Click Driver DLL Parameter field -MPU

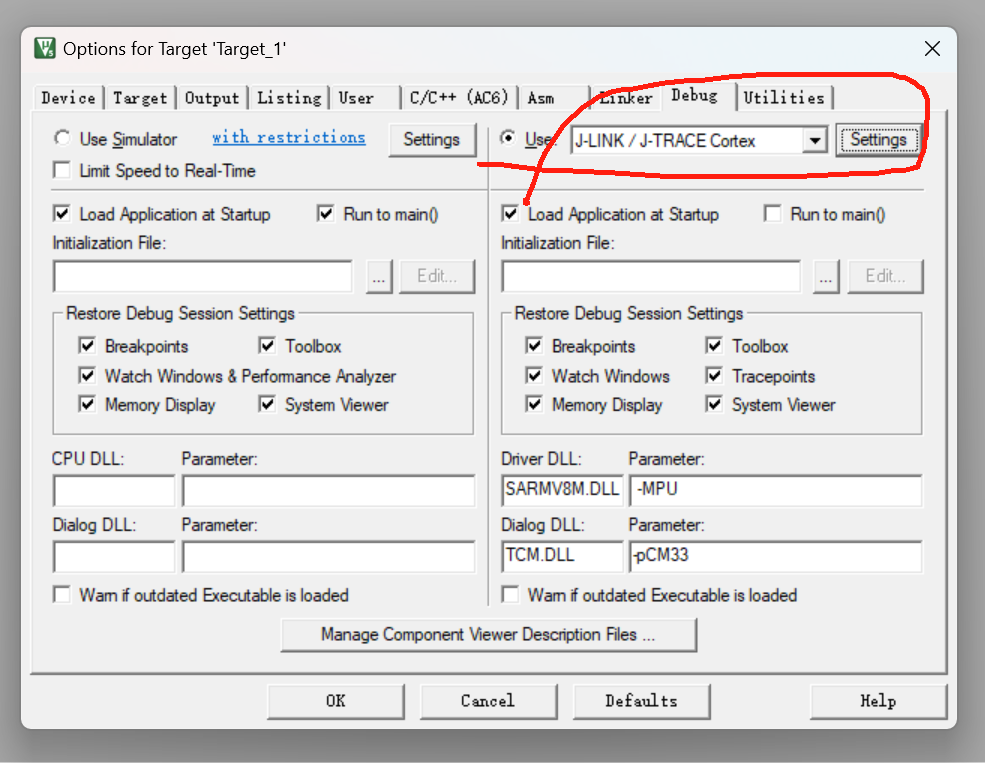click(x=776, y=490)
